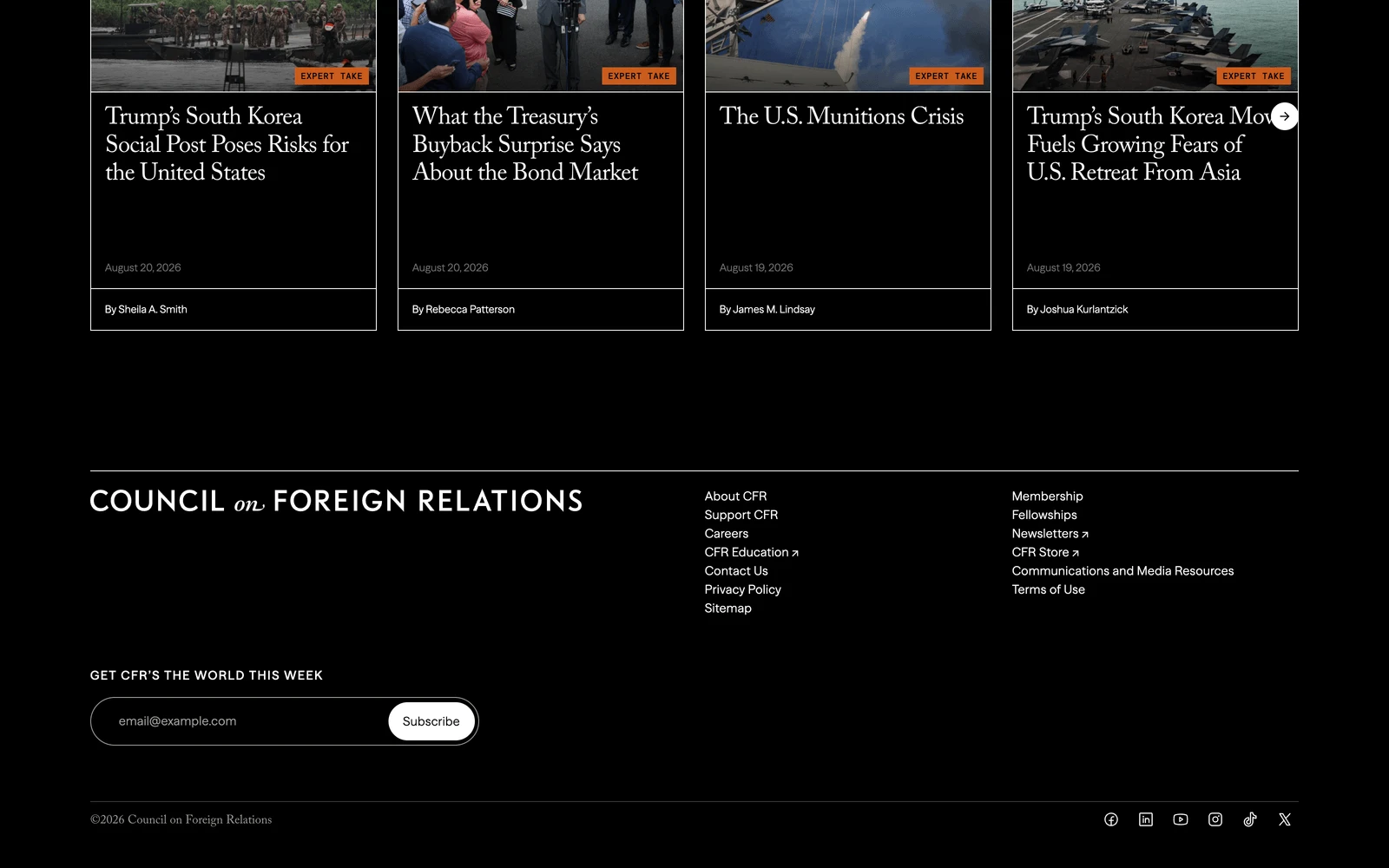Open CFR's LinkedIn page icon

point(1146,819)
